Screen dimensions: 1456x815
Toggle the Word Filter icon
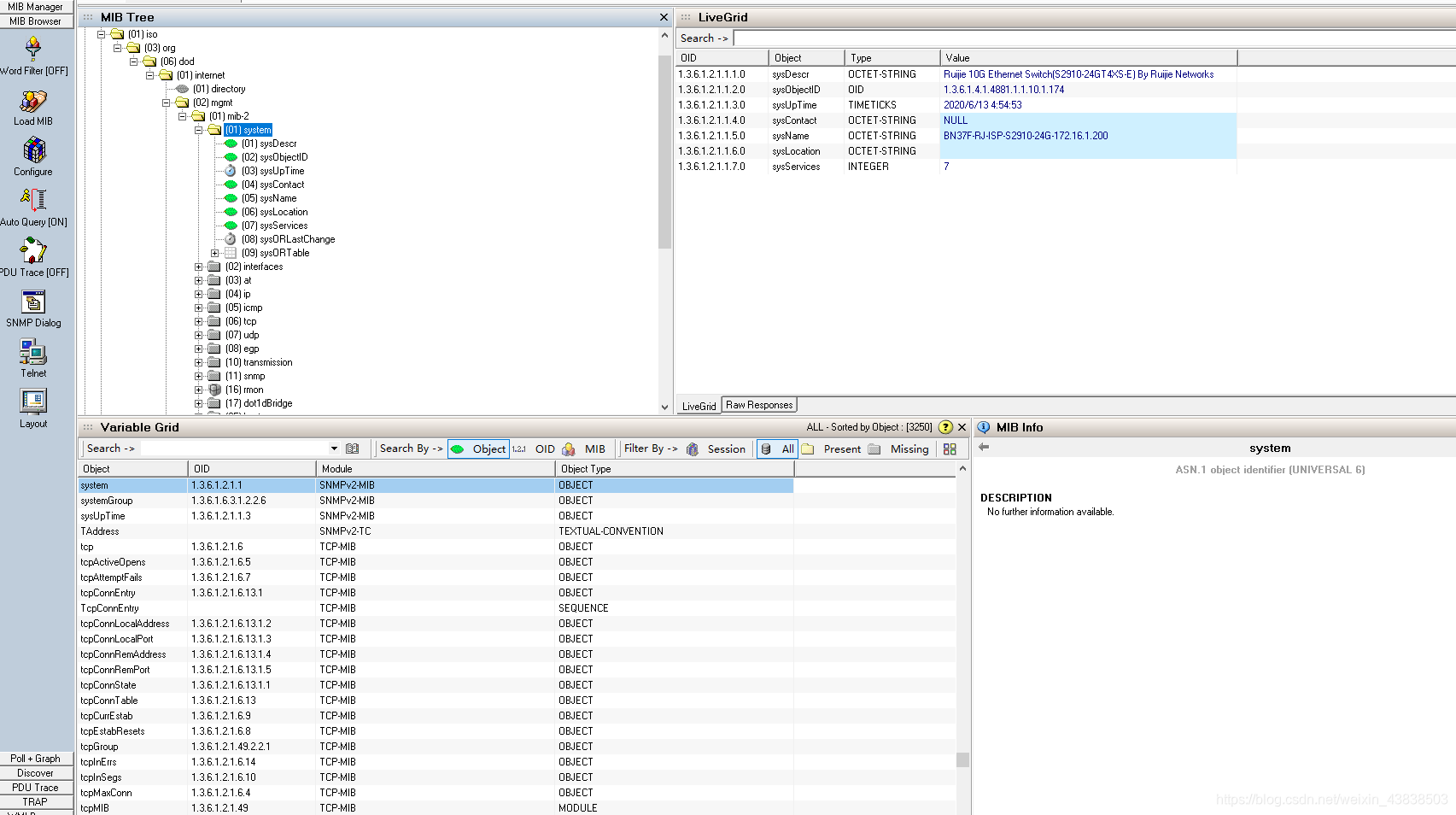point(33,48)
